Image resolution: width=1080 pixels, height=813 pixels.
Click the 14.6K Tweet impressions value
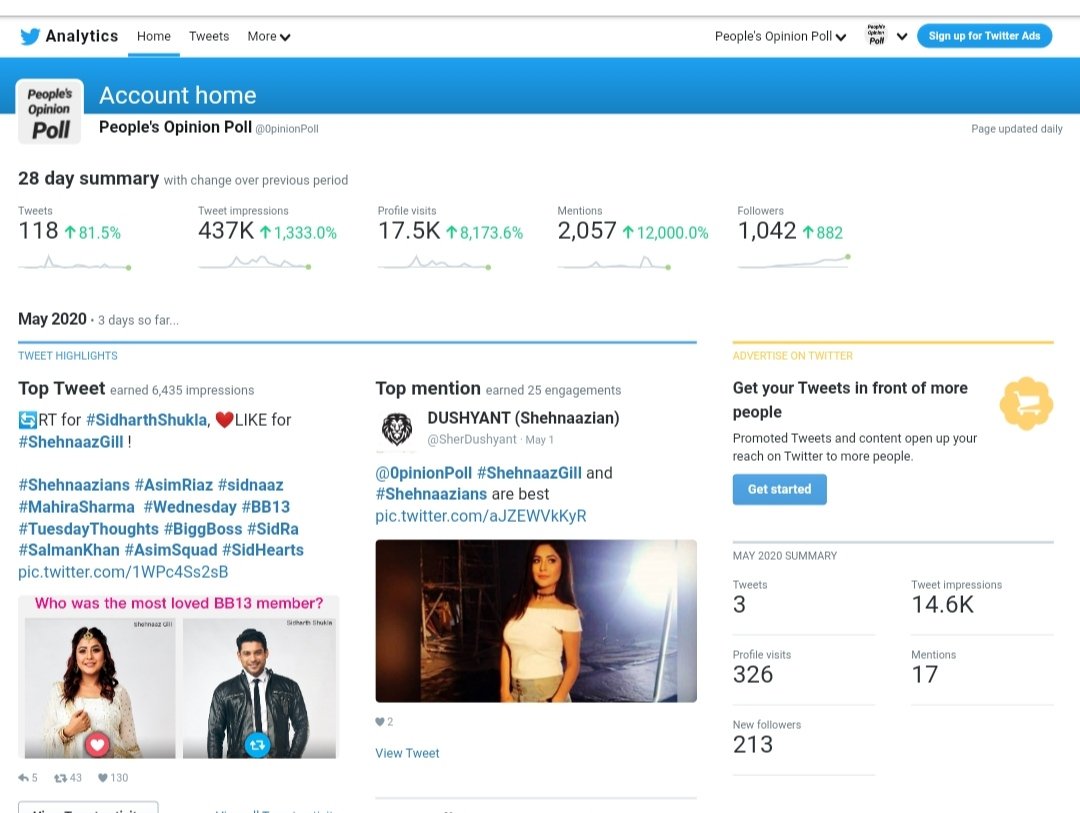(x=942, y=604)
